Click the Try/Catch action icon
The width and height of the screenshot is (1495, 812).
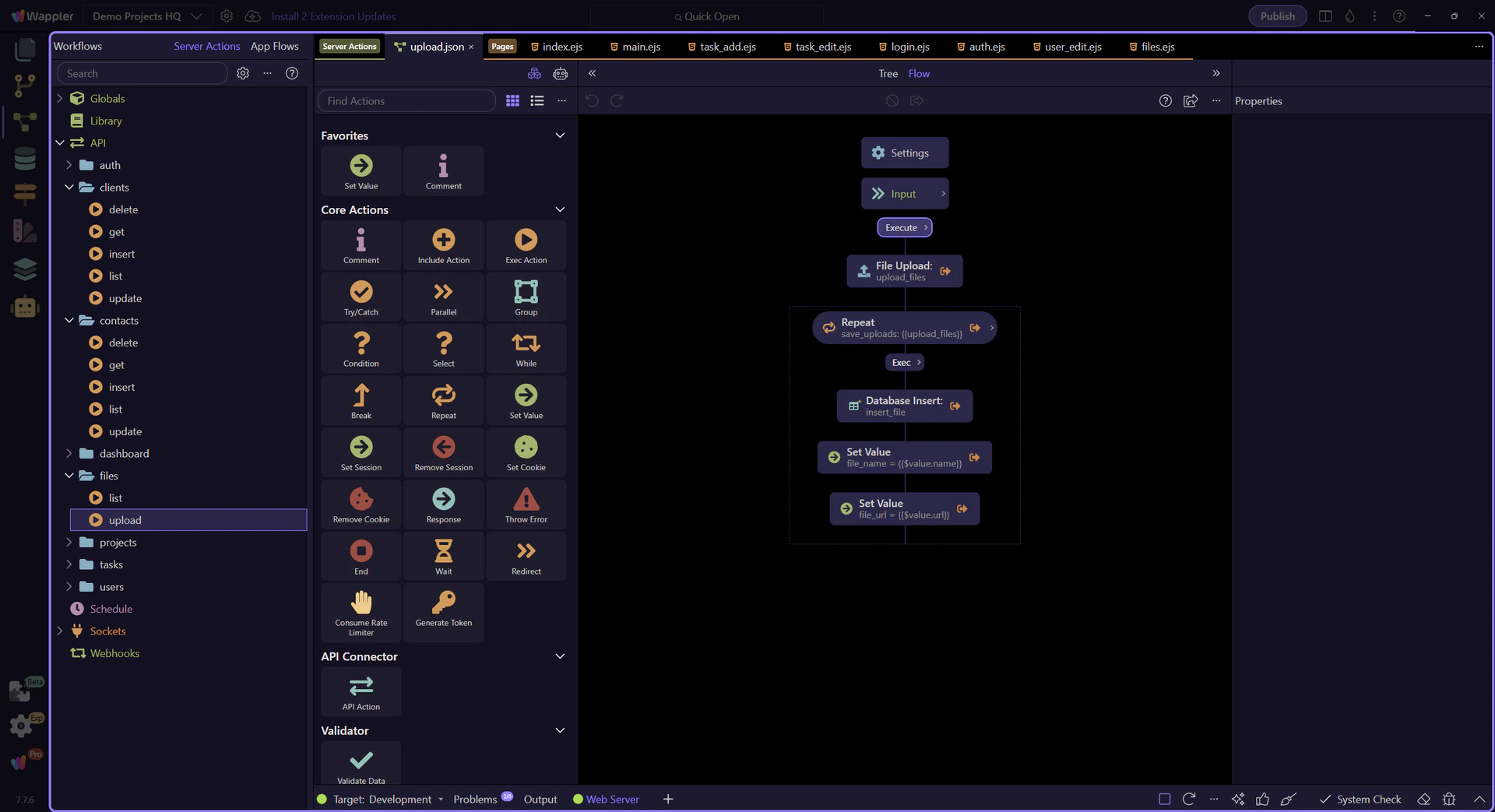(361, 293)
